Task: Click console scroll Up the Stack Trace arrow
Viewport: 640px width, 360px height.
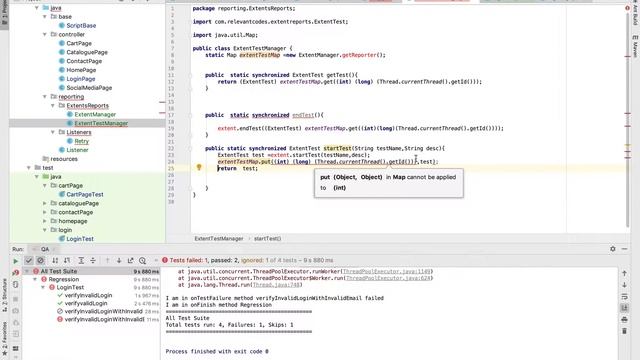Action: (x=624, y=273)
